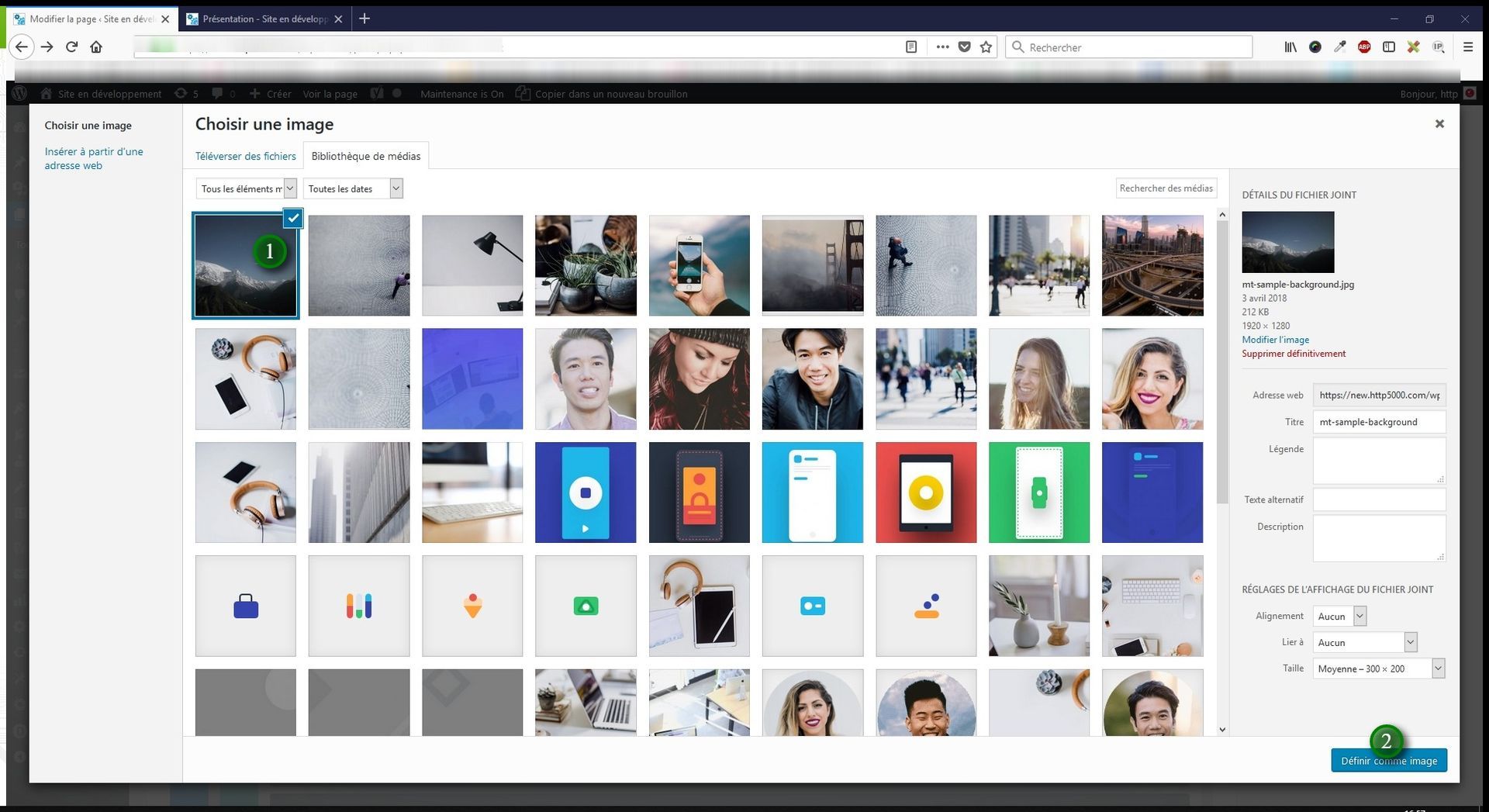
Task: Bookmark this page with star icon
Action: [986, 47]
